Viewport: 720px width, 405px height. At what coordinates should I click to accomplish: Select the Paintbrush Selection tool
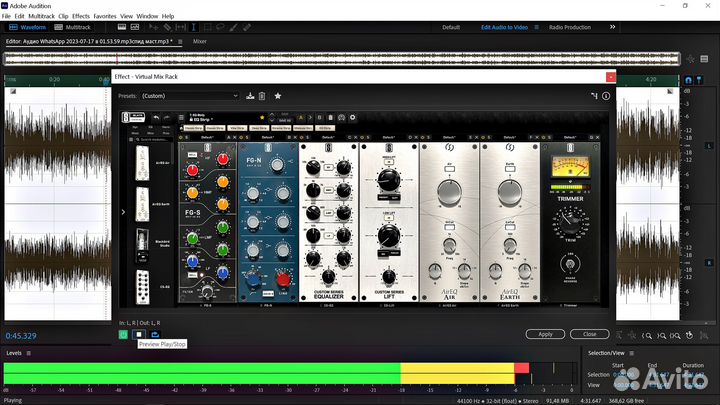pos(233,28)
